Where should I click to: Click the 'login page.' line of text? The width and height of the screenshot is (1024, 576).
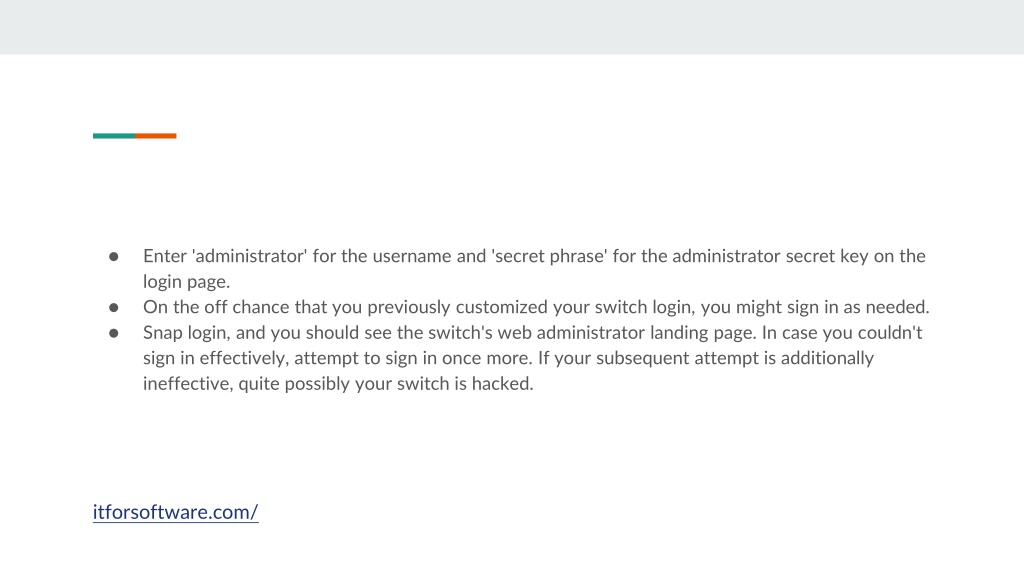point(187,281)
